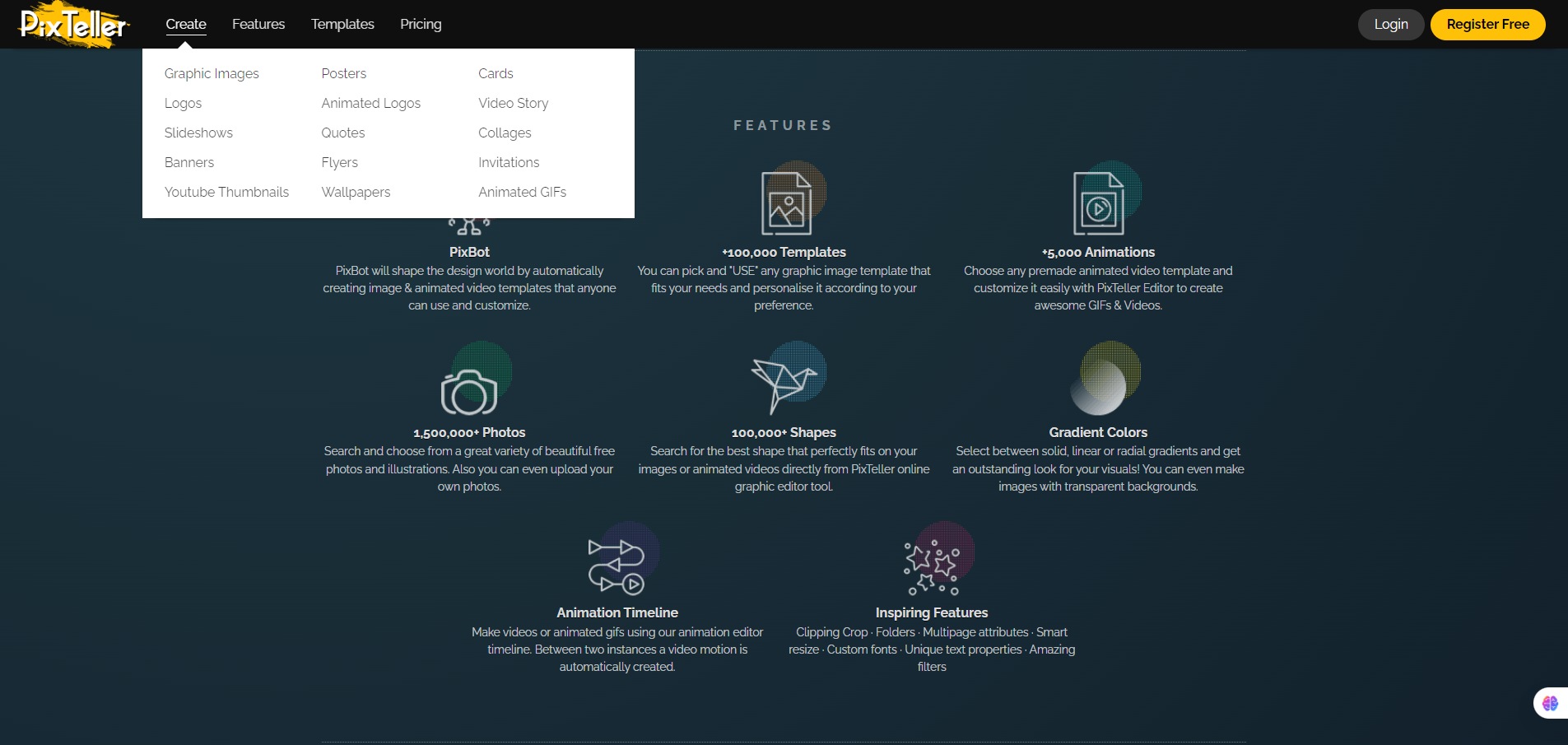Click the Inspiring Features stars icon
This screenshot has width=1568, height=745.
(x=932, y=567)
